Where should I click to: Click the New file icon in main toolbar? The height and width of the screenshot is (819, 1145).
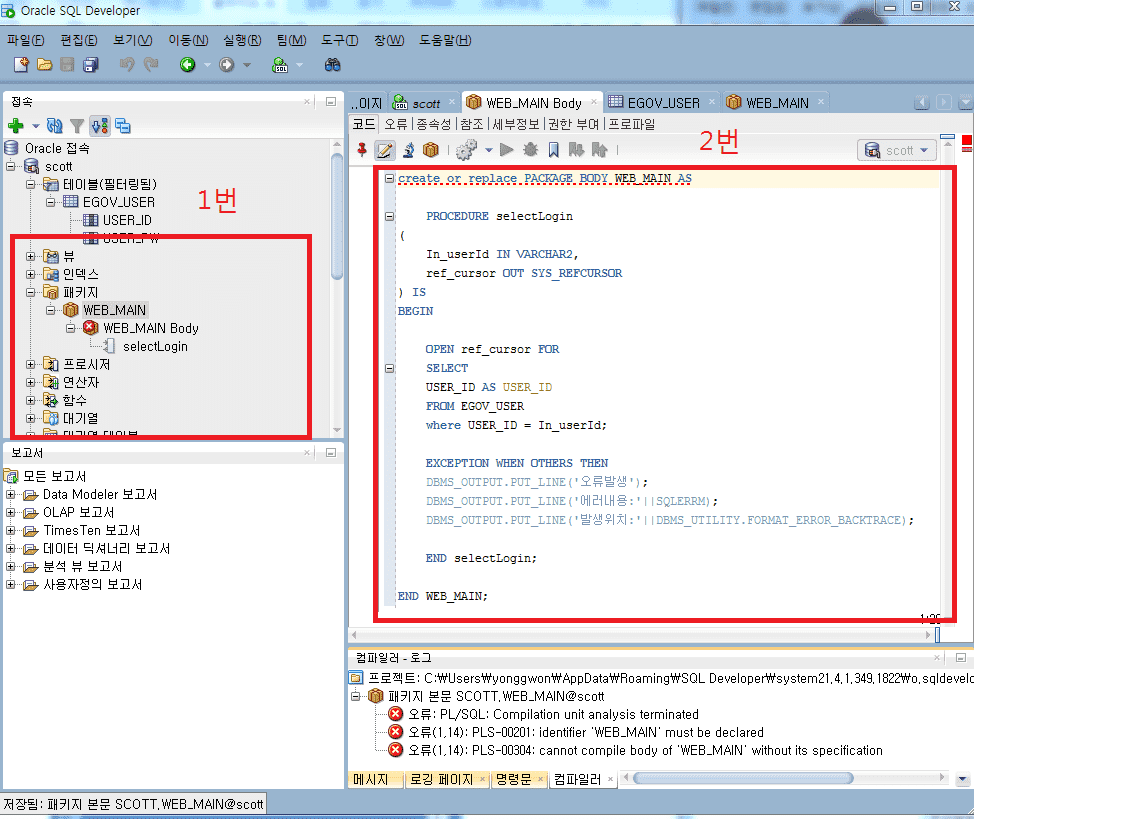click(21, 65)
